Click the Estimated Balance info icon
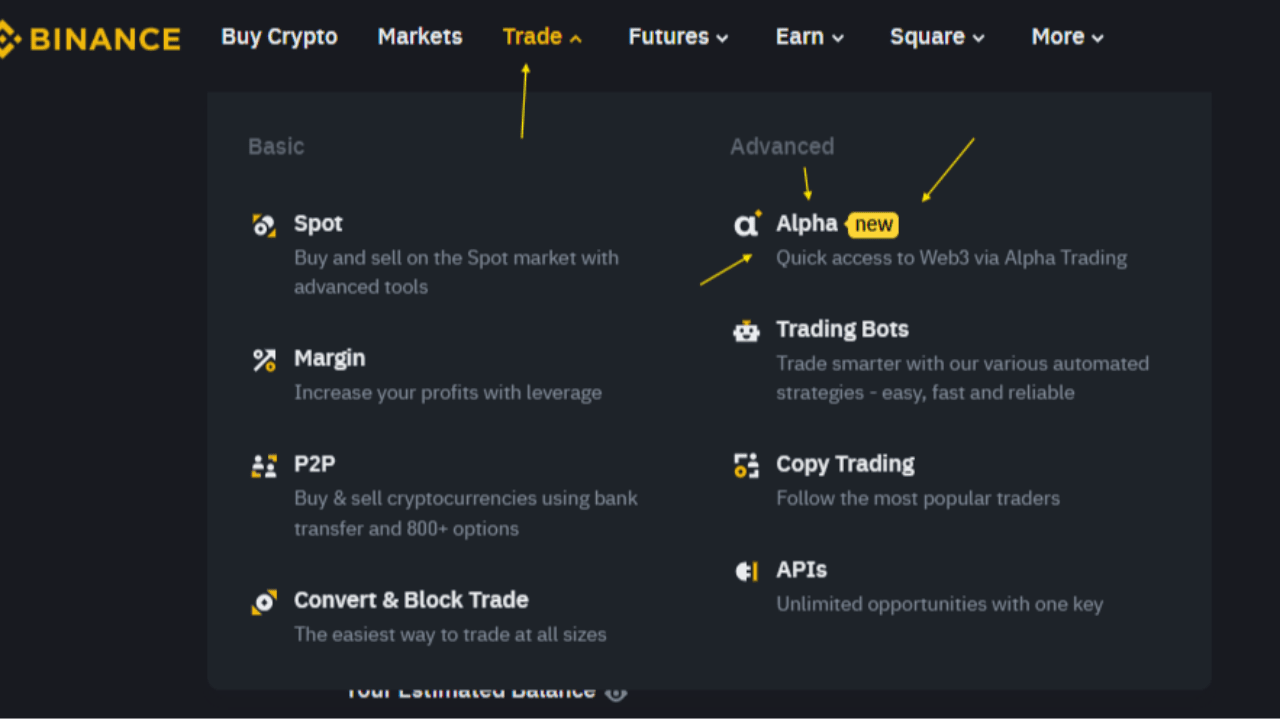 [x=616, y=691]
